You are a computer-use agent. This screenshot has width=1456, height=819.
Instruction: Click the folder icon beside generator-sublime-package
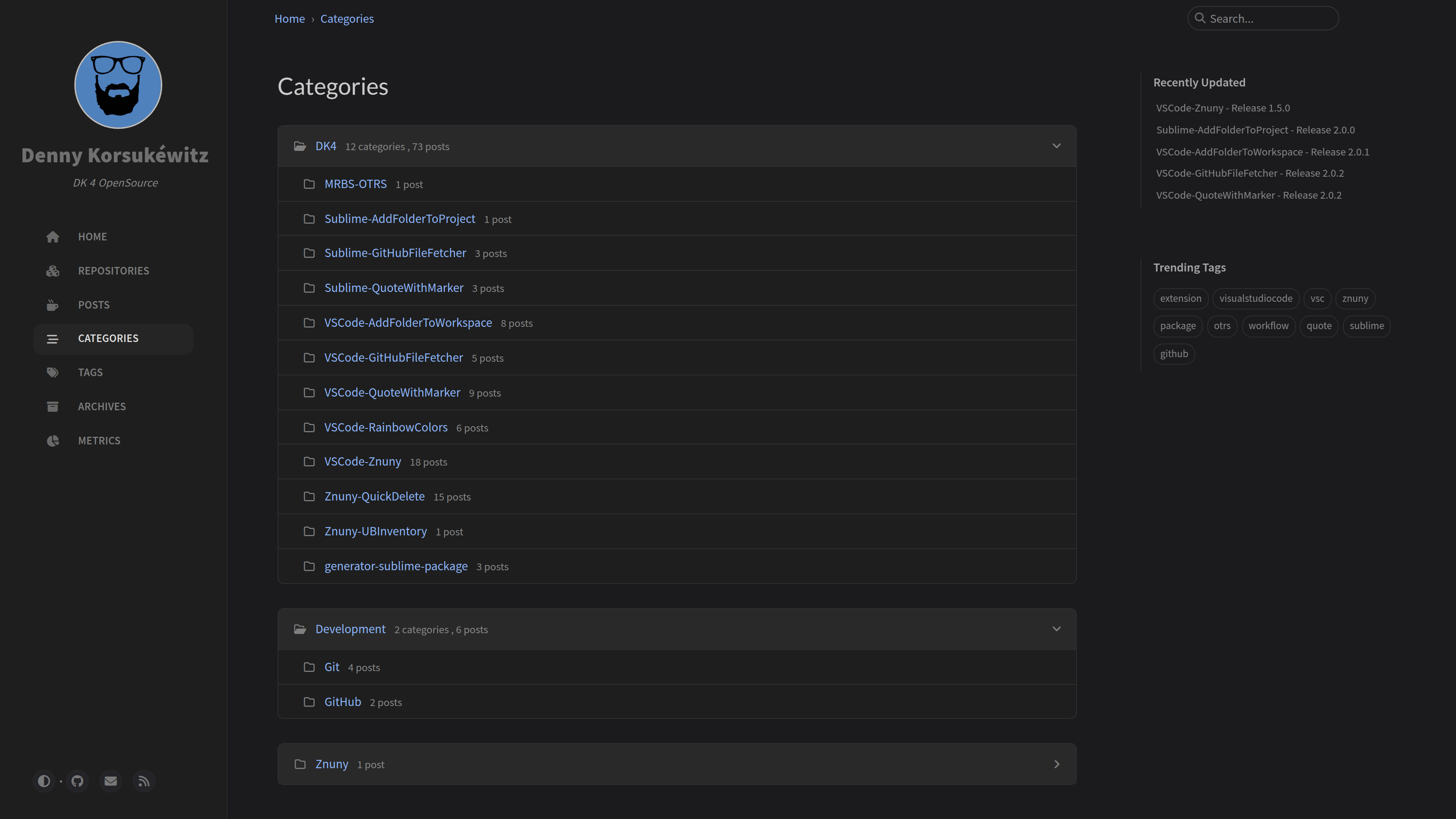pyautogui.click(x=309, y=566)
